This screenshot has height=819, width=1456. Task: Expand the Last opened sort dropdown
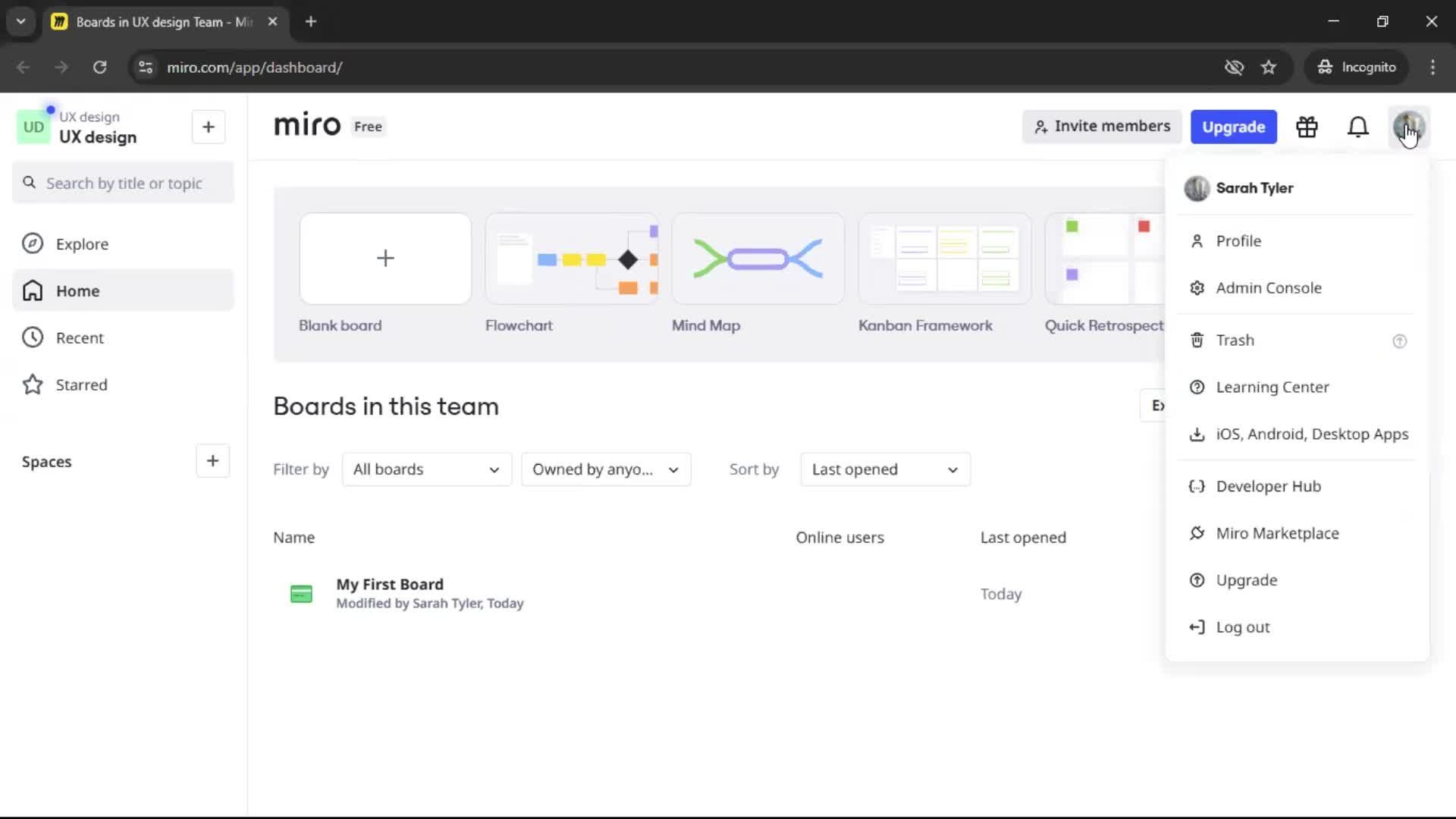885,469
